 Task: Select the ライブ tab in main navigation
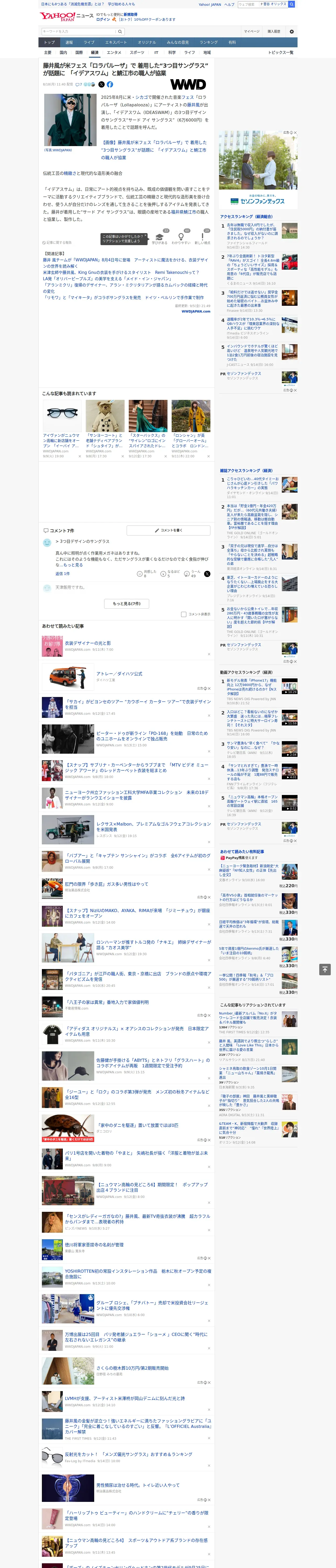[x=89, y=43]
